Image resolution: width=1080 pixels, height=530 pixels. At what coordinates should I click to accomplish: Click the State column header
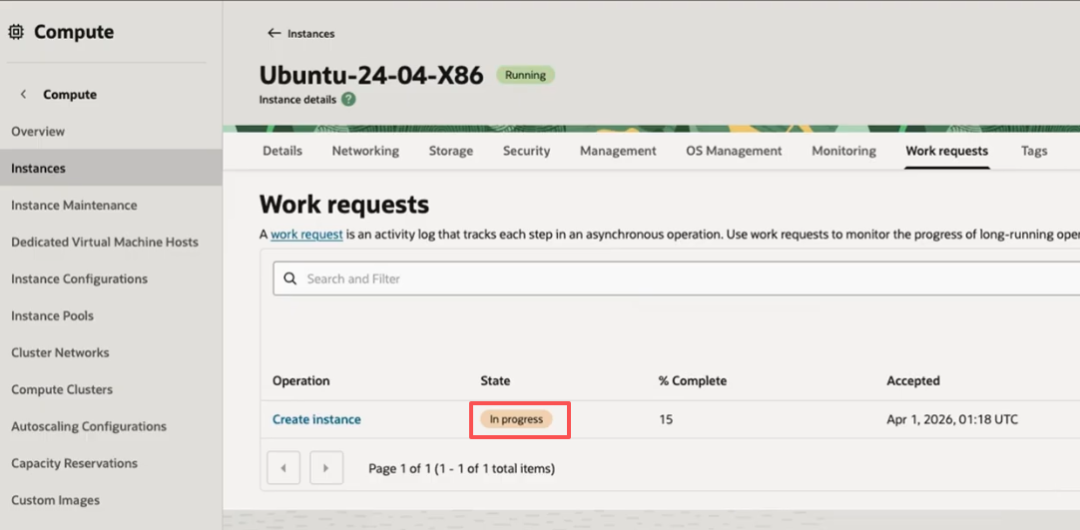coord(495,380)
